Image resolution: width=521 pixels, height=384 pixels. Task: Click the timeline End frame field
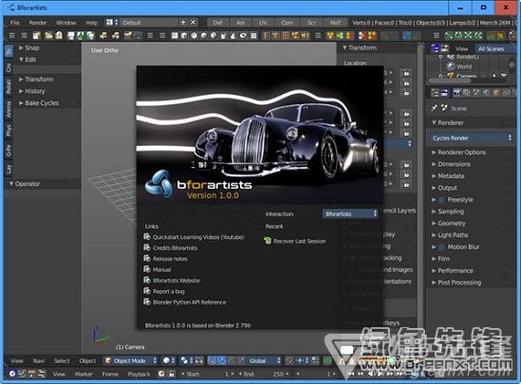(263, 374)
